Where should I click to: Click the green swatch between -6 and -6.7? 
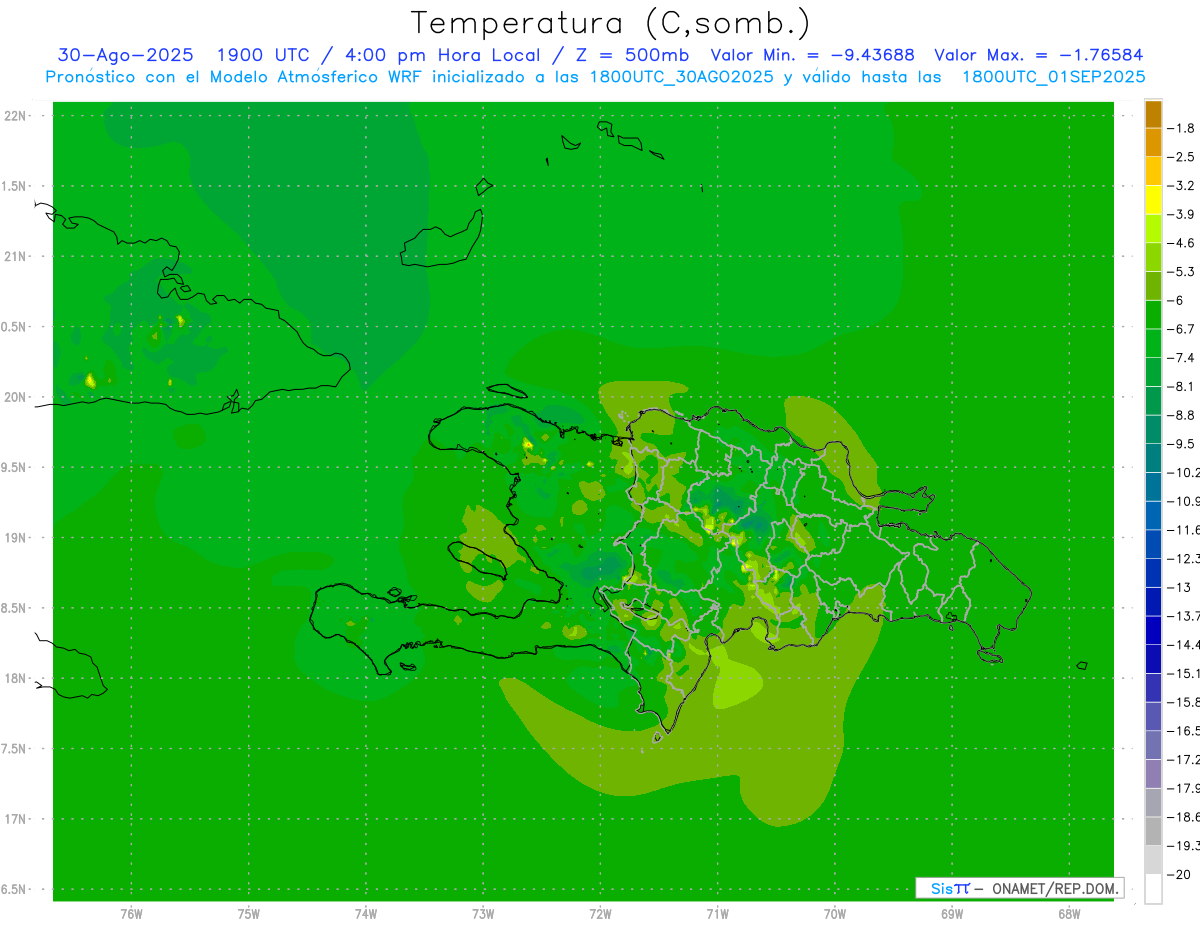point(1153,314)
